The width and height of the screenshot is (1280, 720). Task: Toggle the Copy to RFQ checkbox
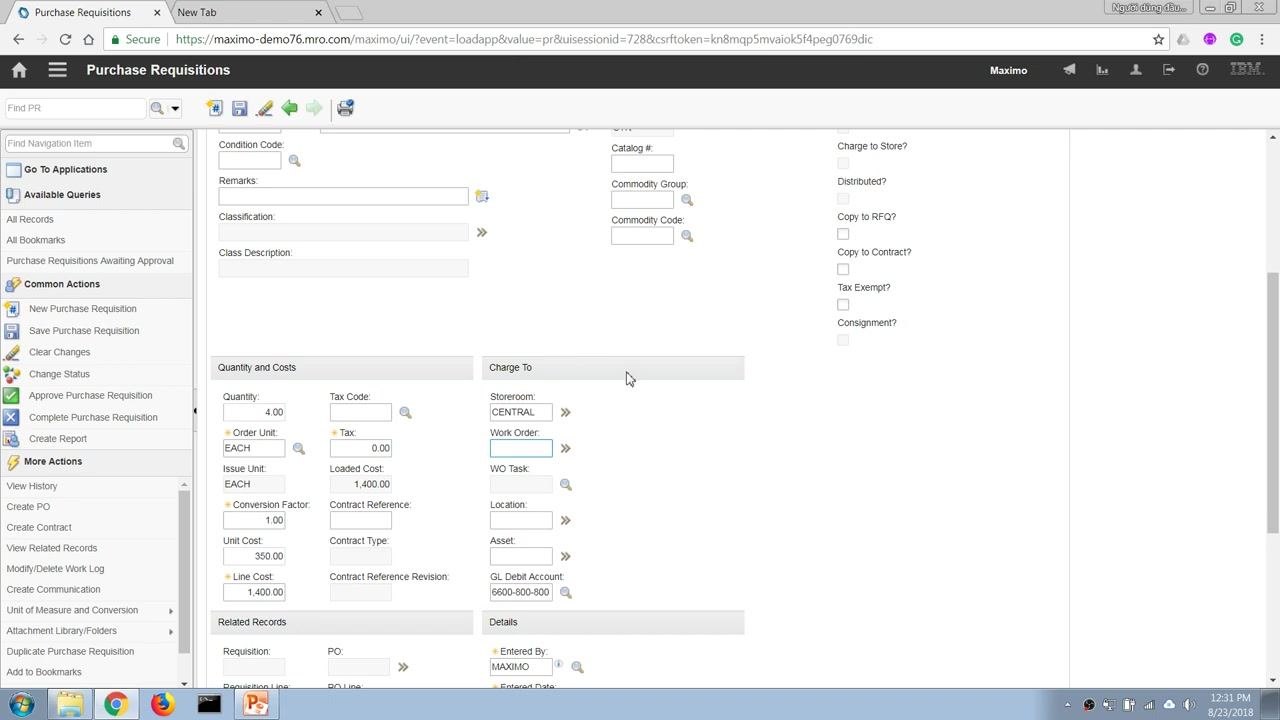843,234
